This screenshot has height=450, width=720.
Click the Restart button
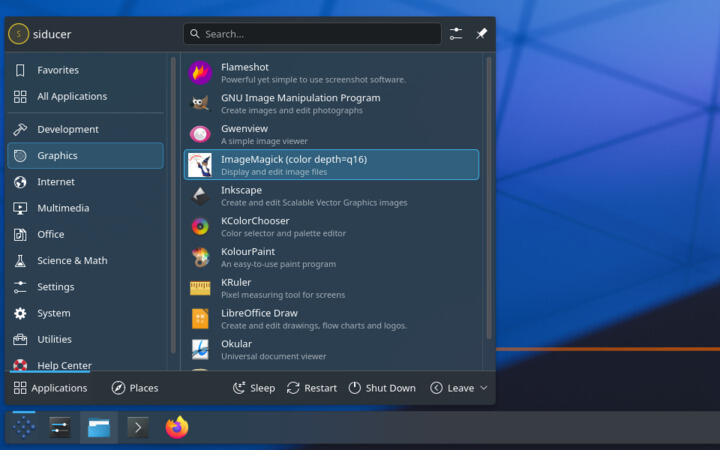(x=311, y=388)
